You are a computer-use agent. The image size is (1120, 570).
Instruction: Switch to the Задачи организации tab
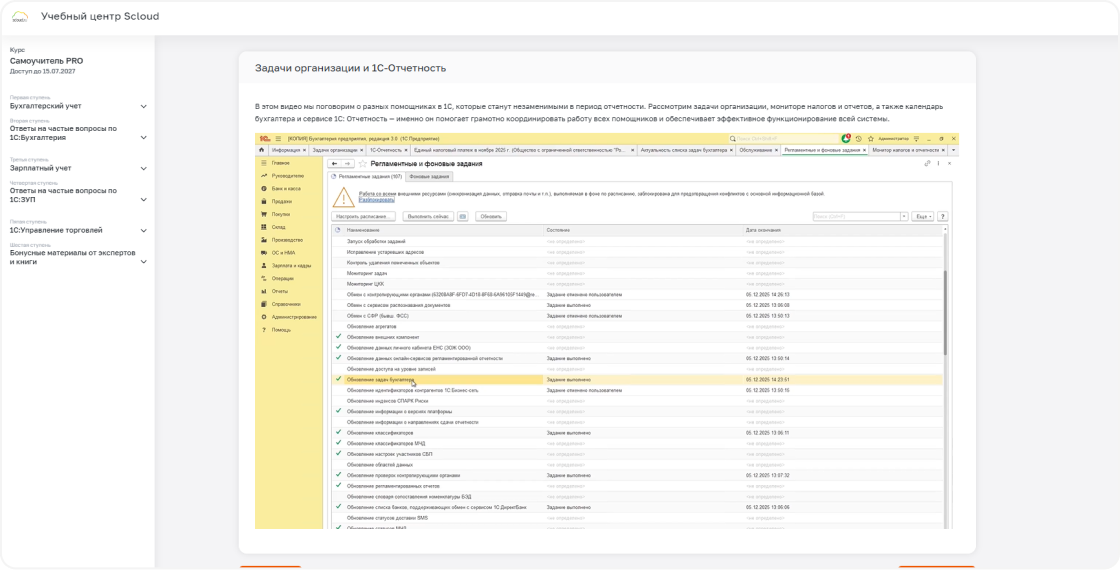click(335, 151)
